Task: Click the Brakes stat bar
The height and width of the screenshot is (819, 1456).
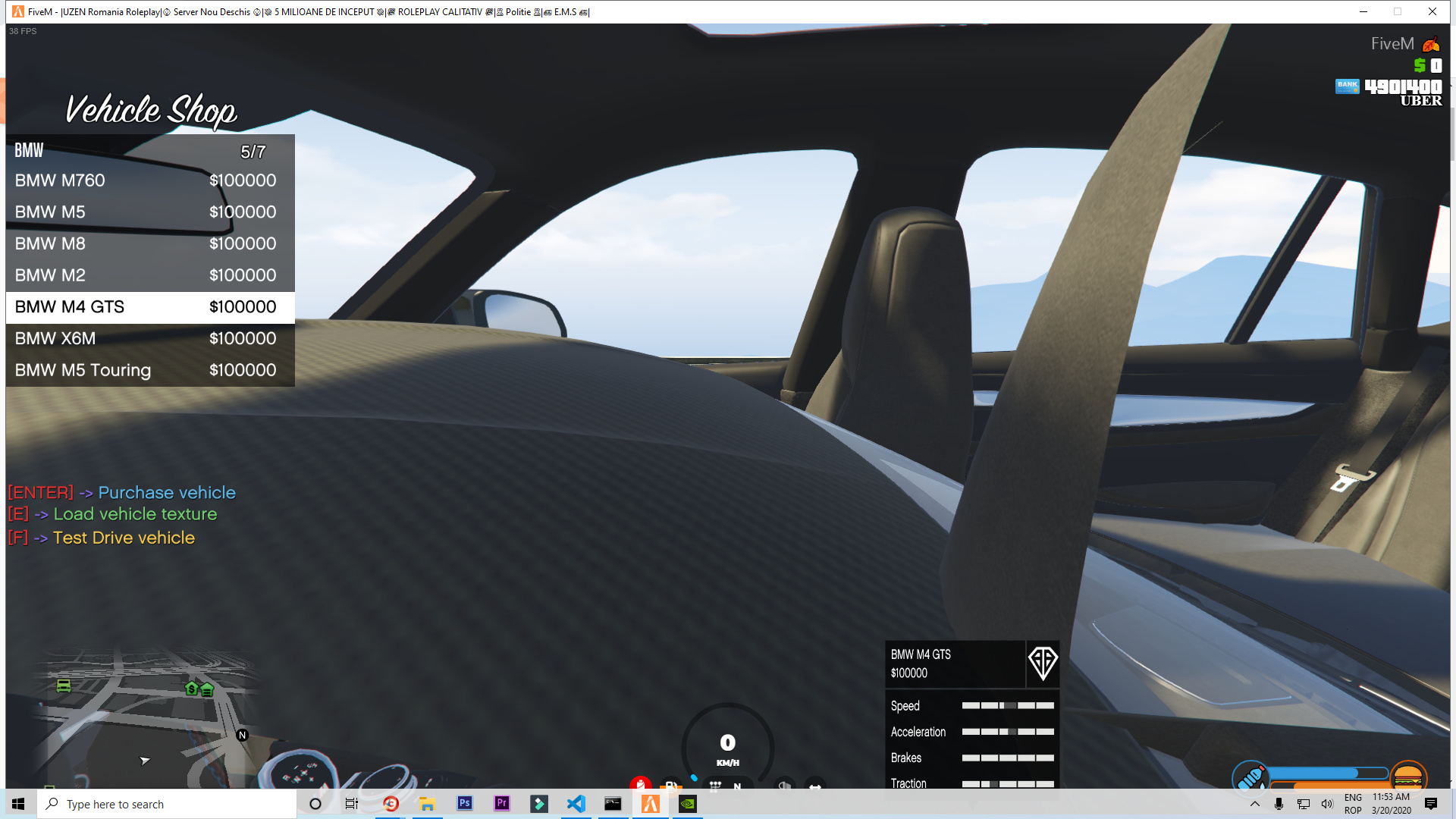Action: coord(1008,758)
